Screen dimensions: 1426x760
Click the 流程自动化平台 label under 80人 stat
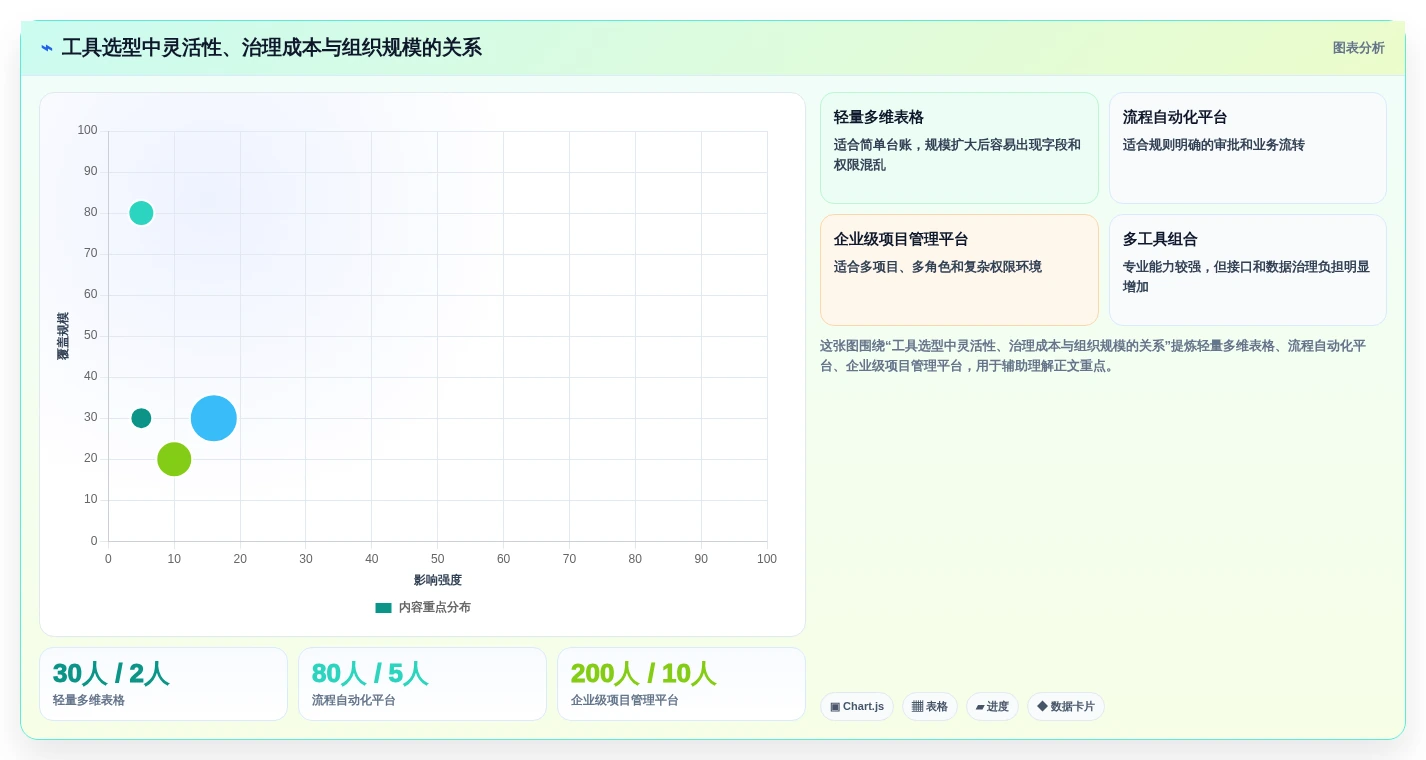click(x=354, y=701)
